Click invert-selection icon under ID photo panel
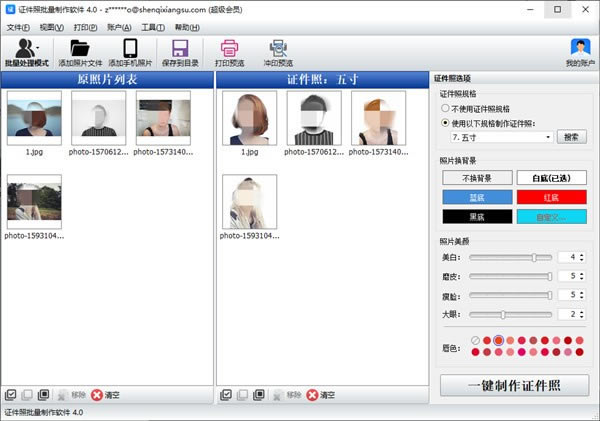600x421 pixels. coord(259,395)
